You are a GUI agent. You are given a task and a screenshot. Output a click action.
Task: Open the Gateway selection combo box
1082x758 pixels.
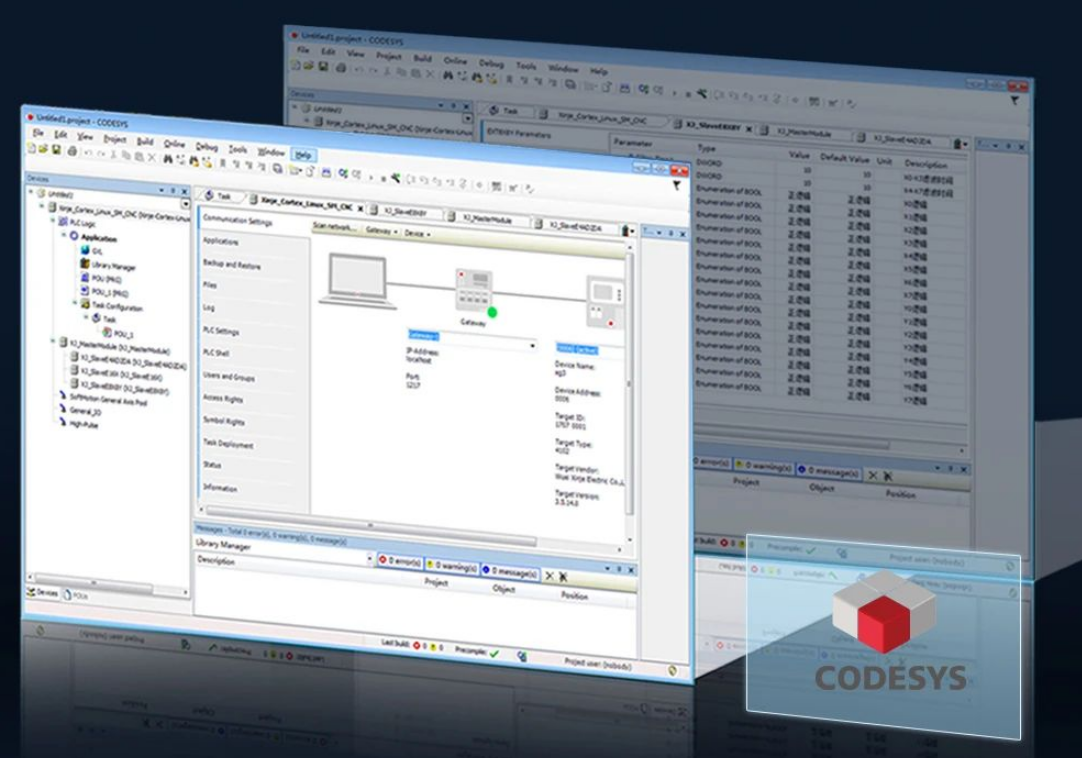click(471, 340)
